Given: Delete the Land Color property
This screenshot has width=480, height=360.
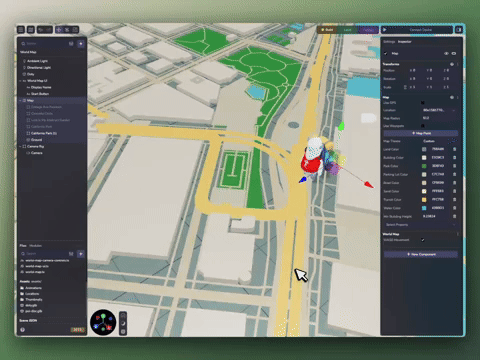Looking at the screenshot, I should click(x=454, y=149).
